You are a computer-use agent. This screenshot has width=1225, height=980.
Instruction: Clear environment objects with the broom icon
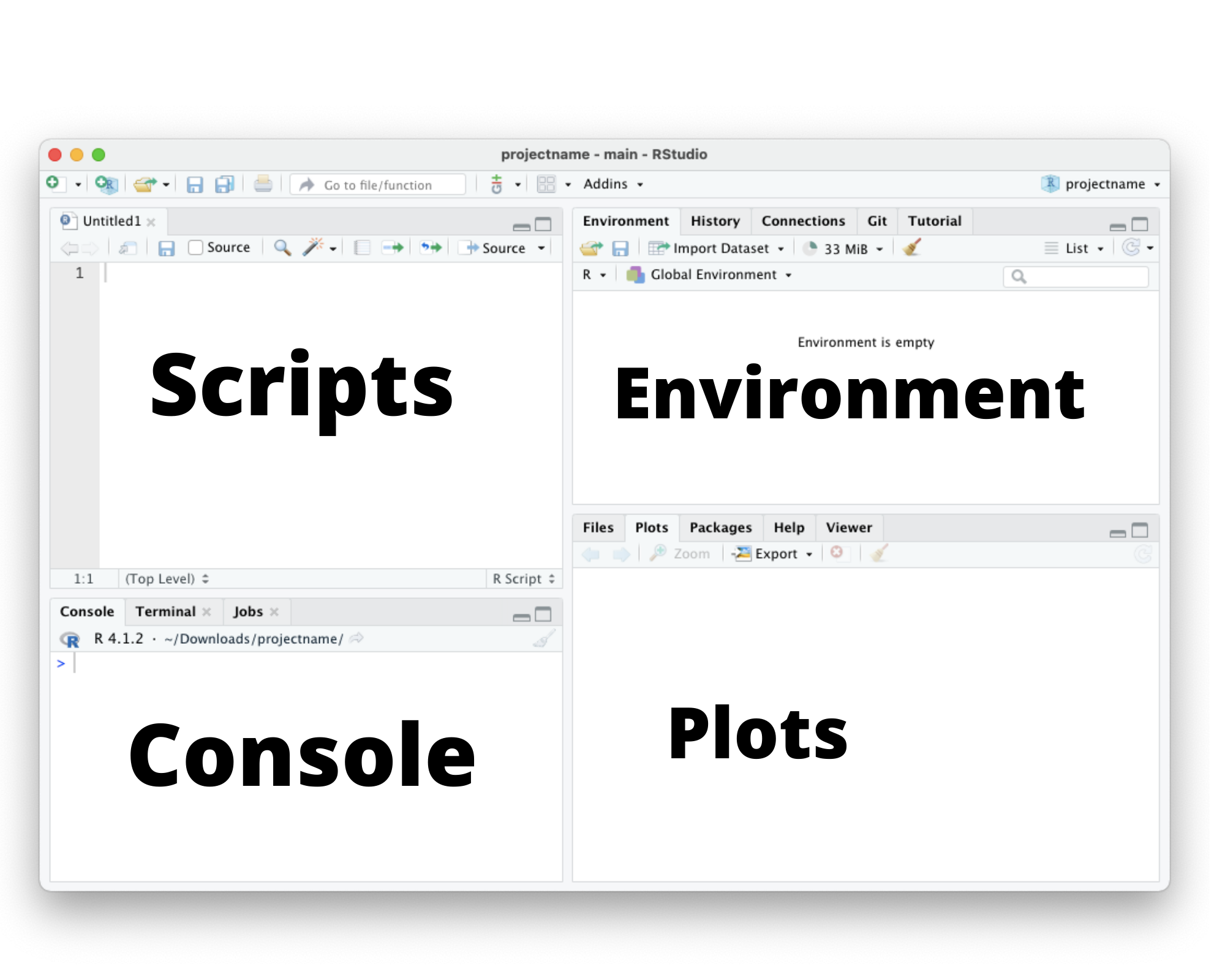(x=911, y=248)
